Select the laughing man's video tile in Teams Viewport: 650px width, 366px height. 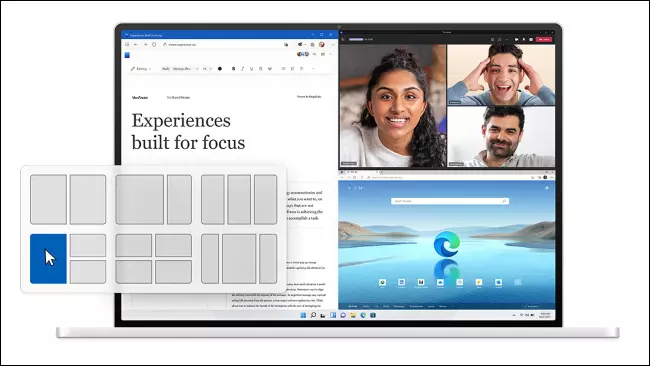[x=501, y=75]
